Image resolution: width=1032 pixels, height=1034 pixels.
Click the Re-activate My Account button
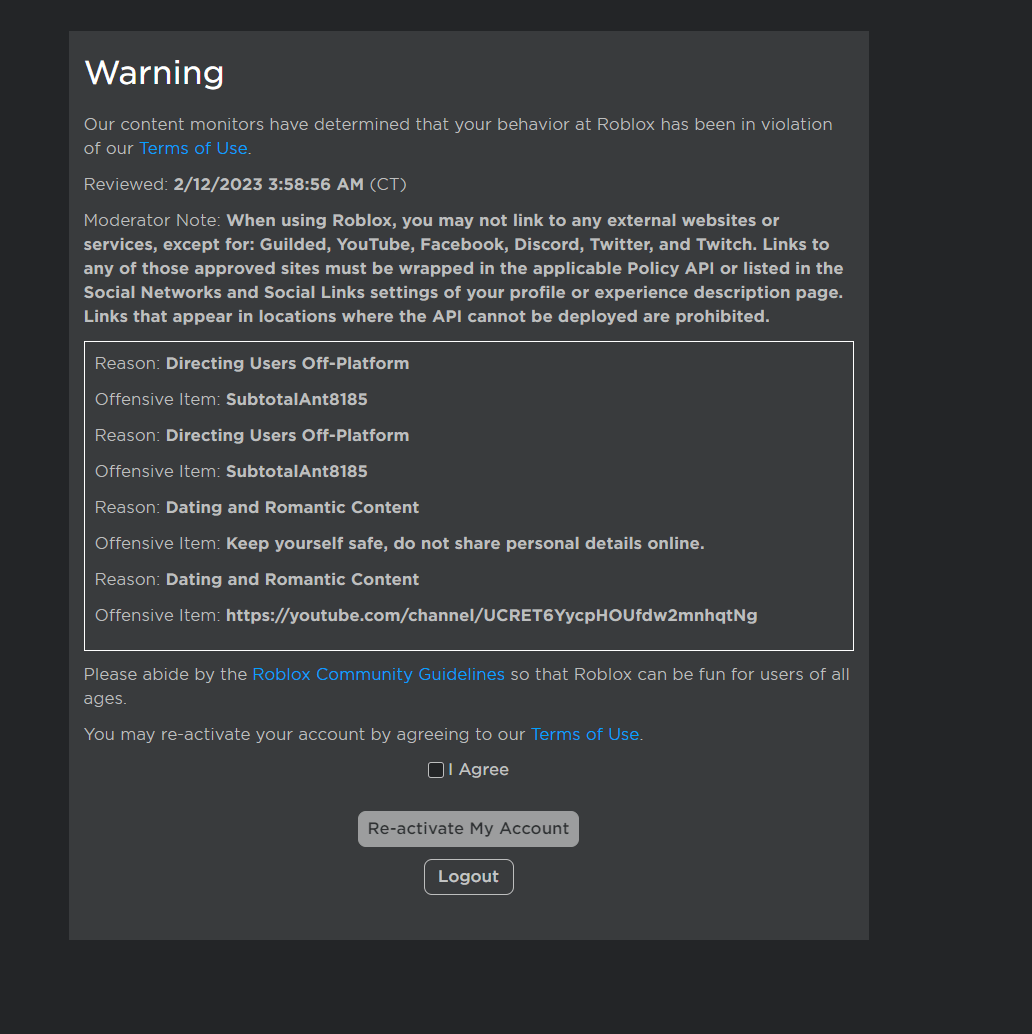click(468, 828)
